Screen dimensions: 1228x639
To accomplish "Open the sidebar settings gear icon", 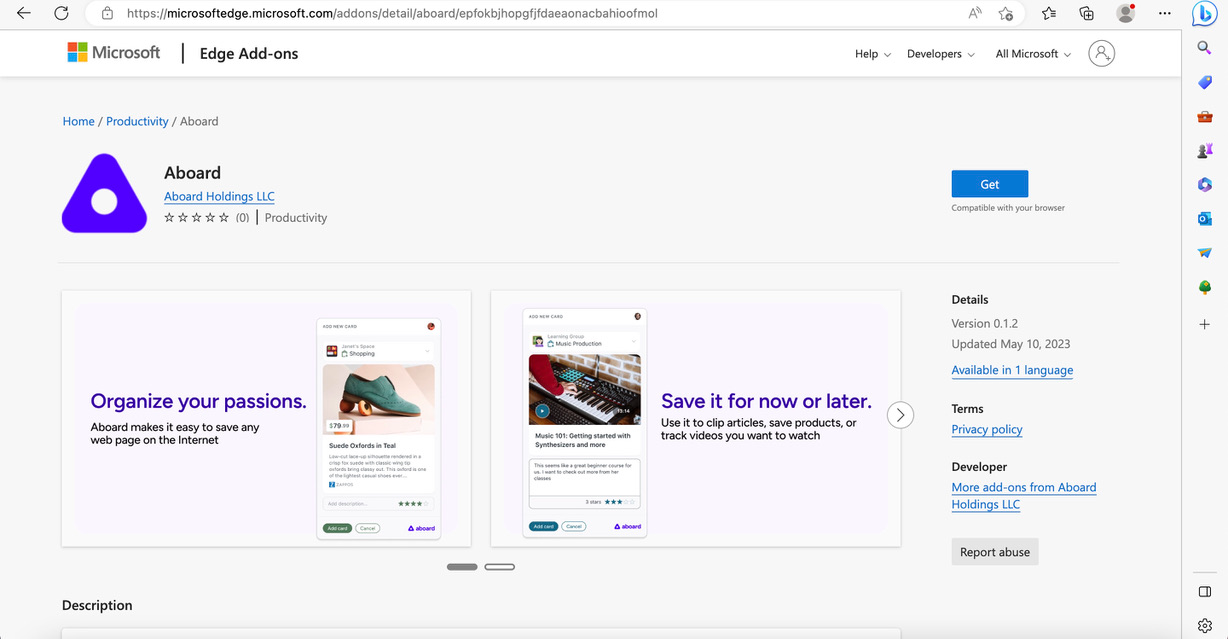I will [x=1205, y=626].
